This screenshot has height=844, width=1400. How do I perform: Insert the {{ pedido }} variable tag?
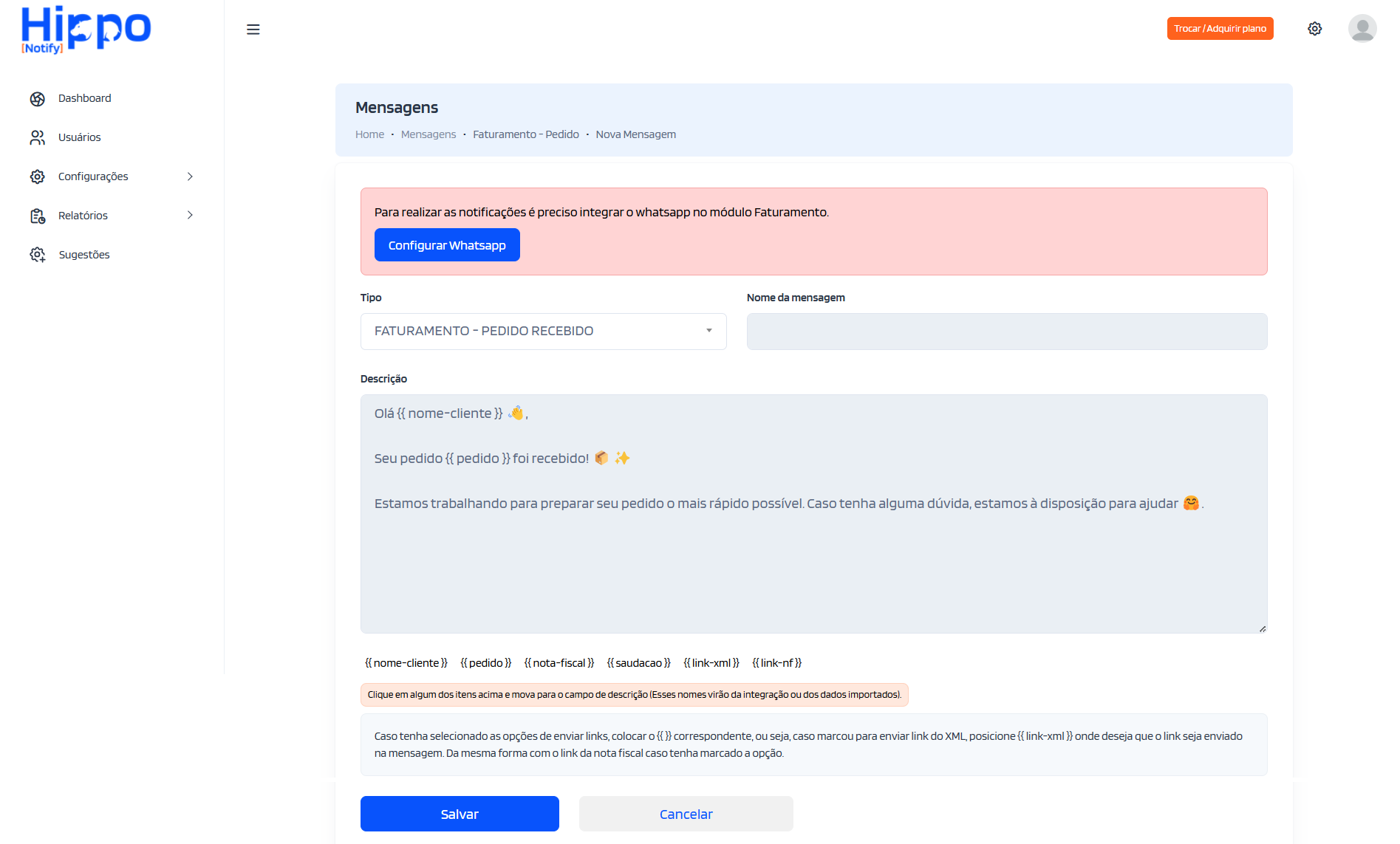pos(486,662)
